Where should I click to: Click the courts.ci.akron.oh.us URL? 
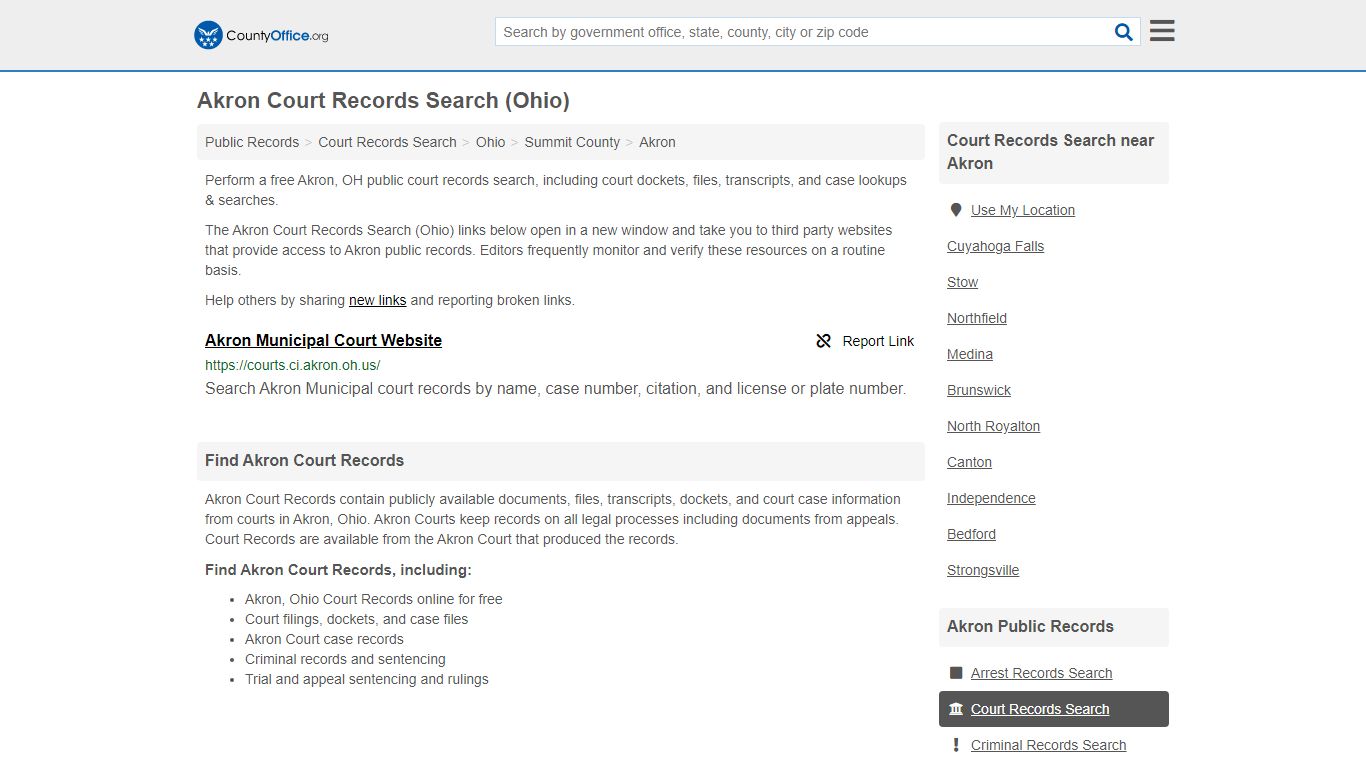[292, 365]
